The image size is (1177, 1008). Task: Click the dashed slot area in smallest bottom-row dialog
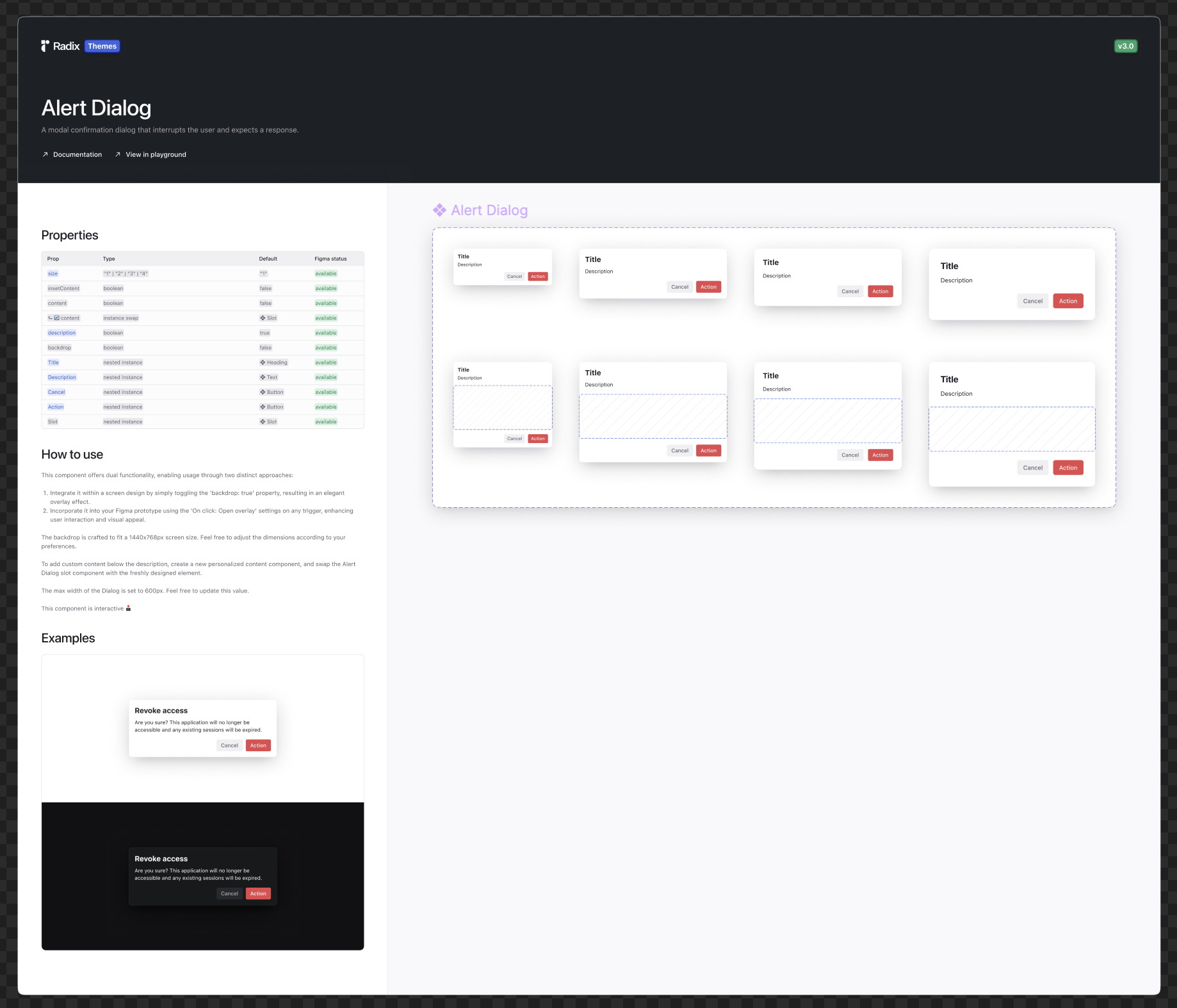(x=503, y=407)
